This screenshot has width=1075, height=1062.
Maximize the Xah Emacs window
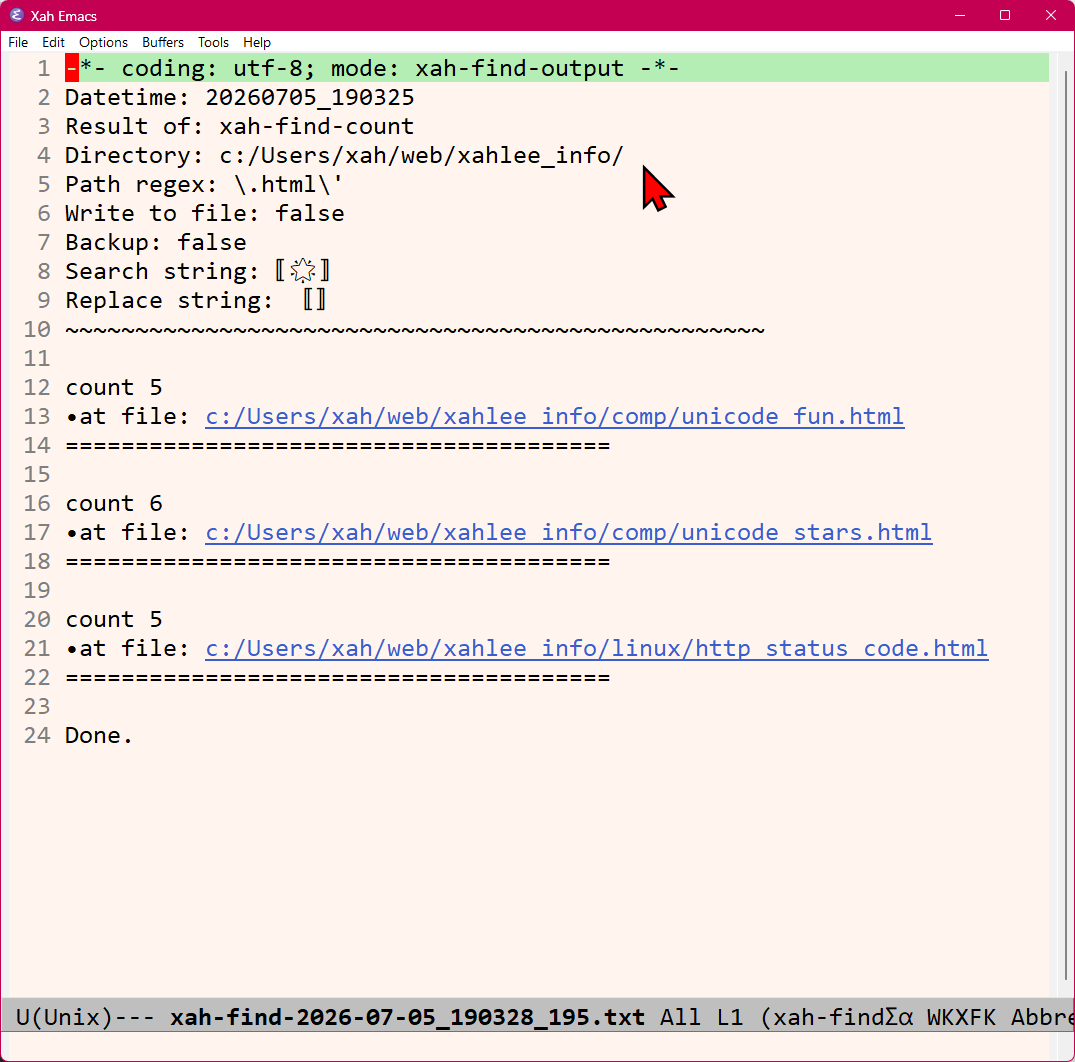tap(1005, 15)
